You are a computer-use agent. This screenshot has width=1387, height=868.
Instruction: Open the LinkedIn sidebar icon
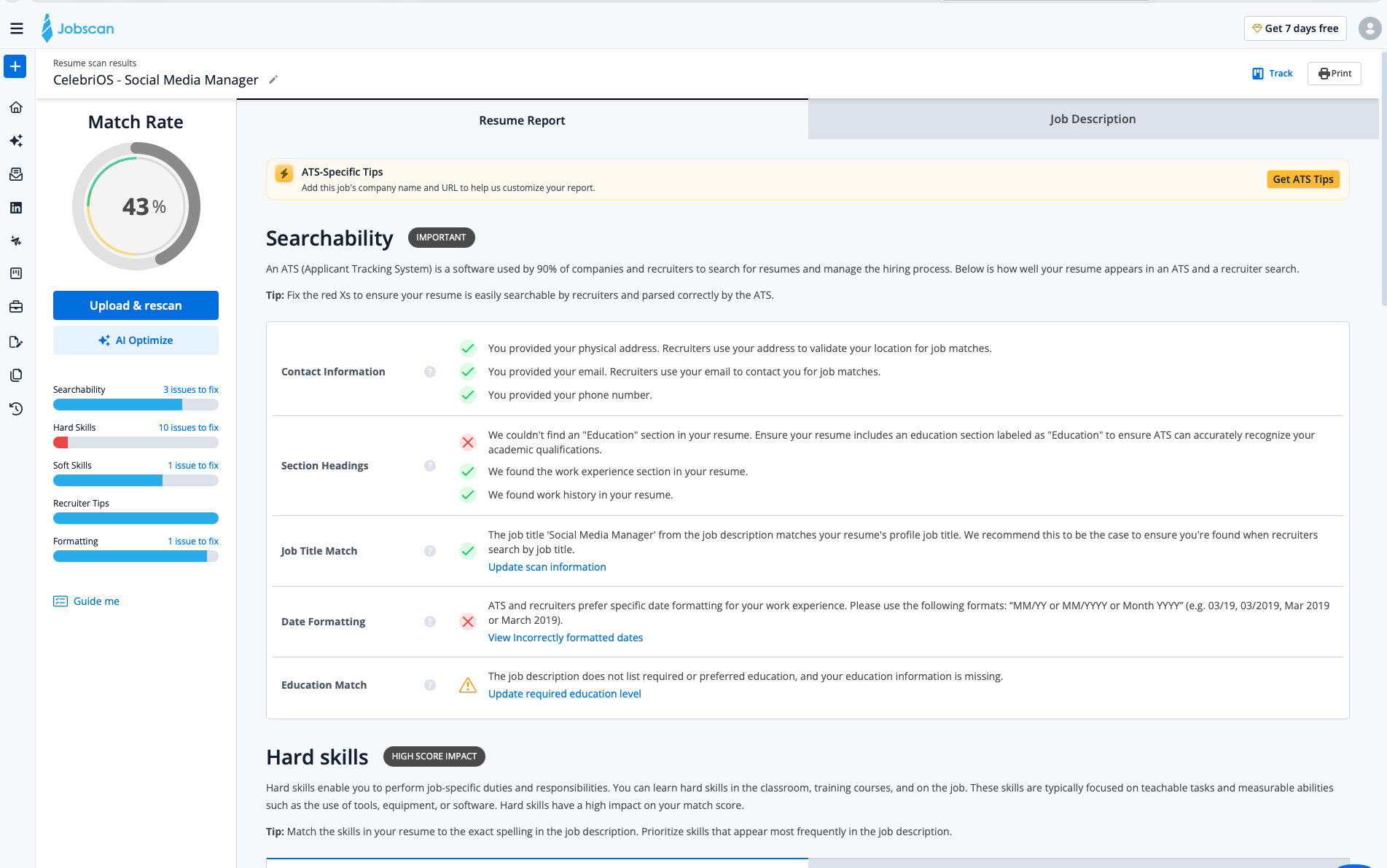(16, 208)
